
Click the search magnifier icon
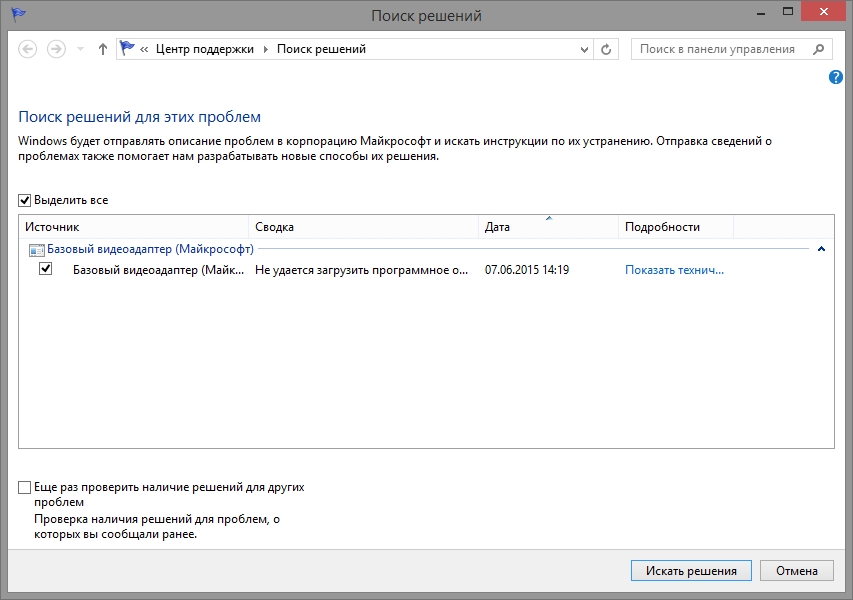818,50
